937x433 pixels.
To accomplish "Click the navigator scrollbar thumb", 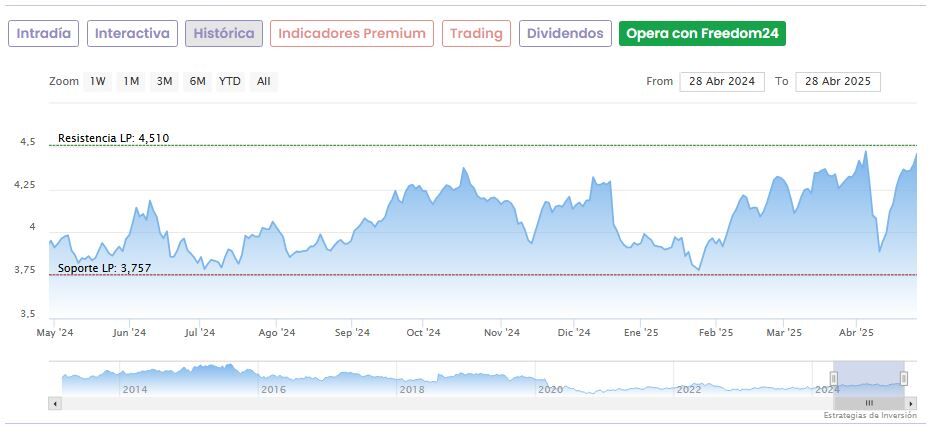I will [869, 403].
